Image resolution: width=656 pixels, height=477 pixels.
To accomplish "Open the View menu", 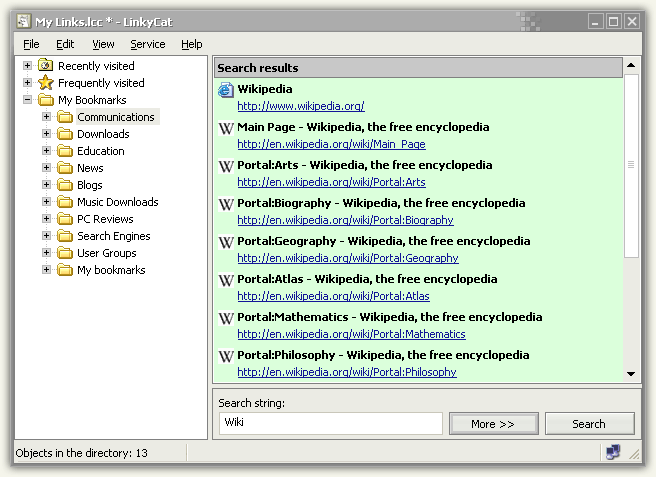I will (x=103, y=44).
